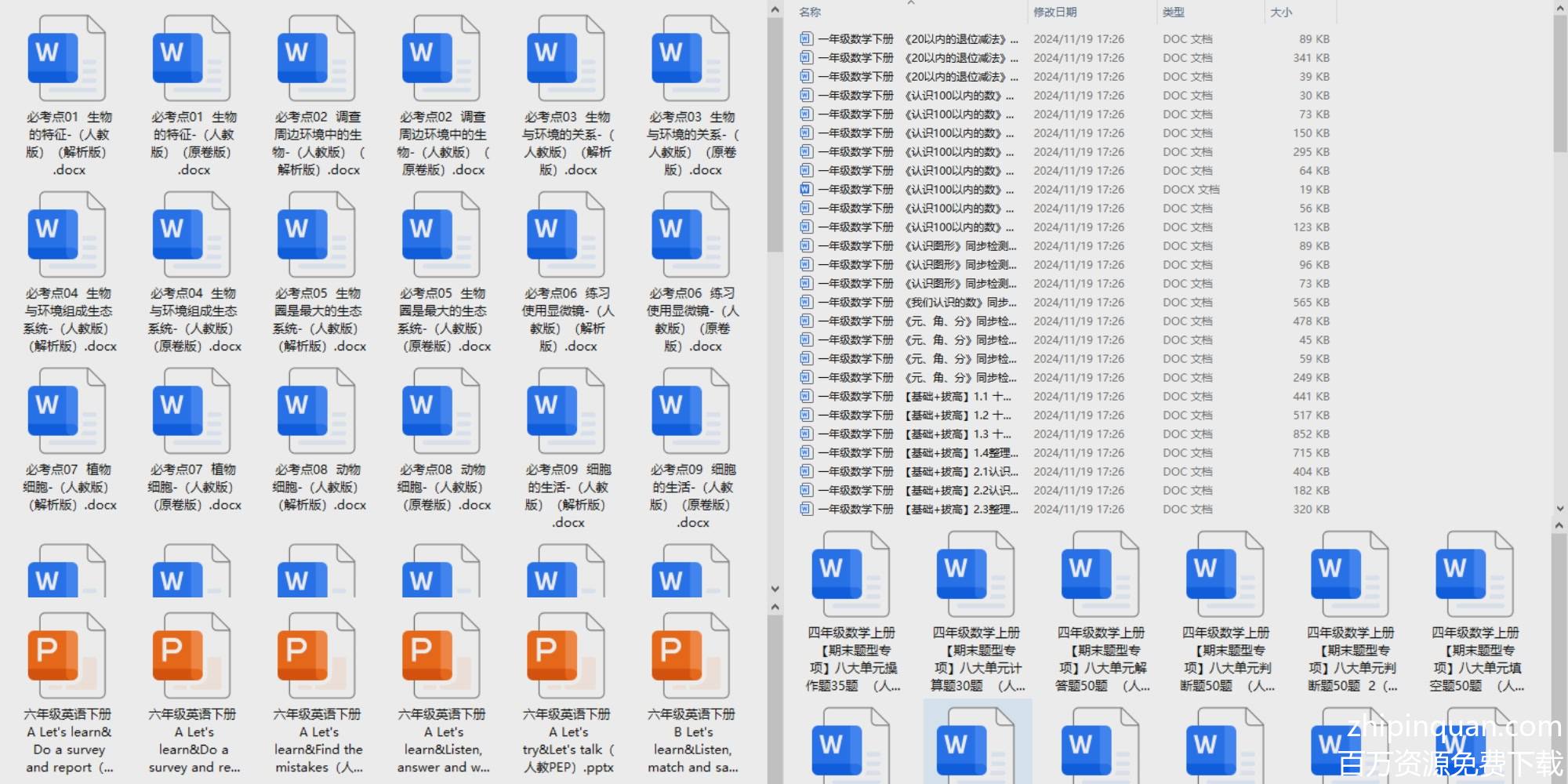Open 必考点06 练习使用显微镜 解析版 Word icon
Image resolution: width=1568 pixels, height=784 pixels.
point(565,235)
